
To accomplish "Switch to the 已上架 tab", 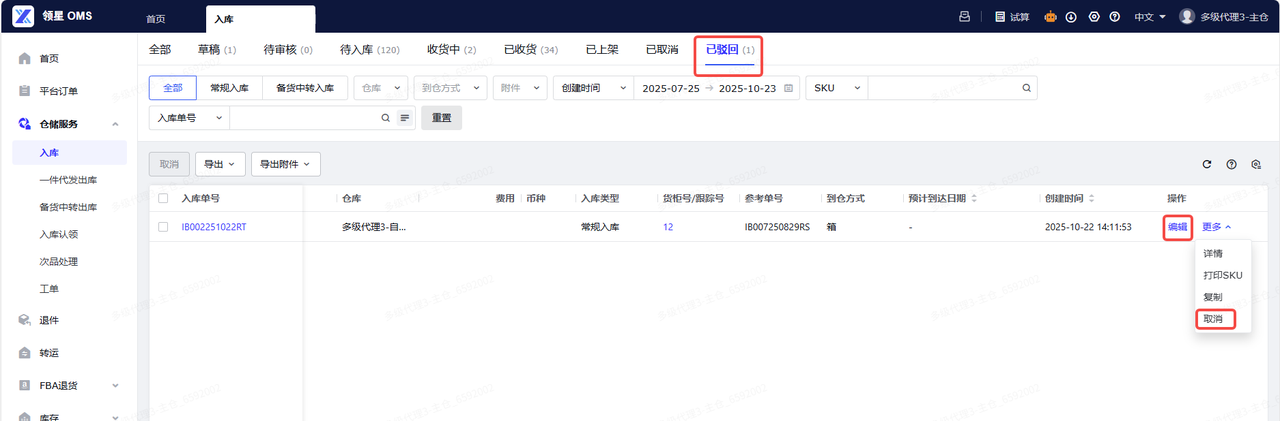I will (602, 49).
